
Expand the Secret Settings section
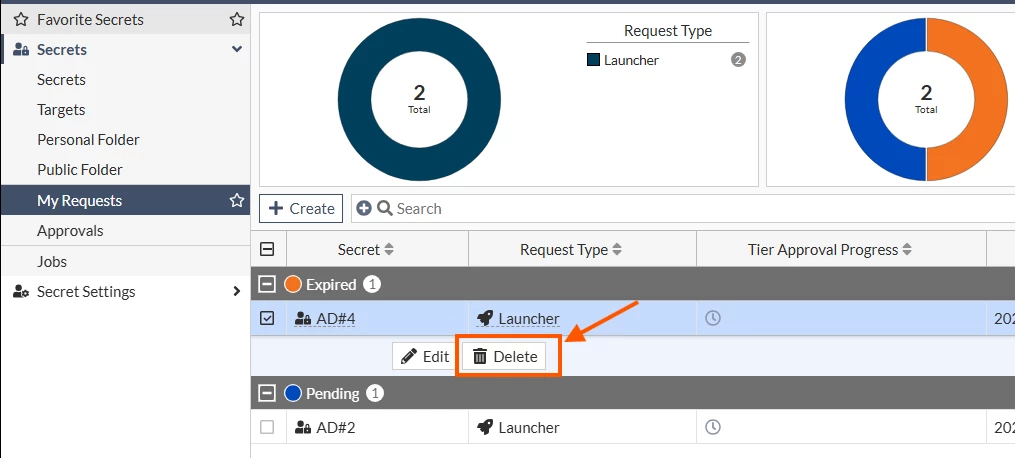coord(236,292)
